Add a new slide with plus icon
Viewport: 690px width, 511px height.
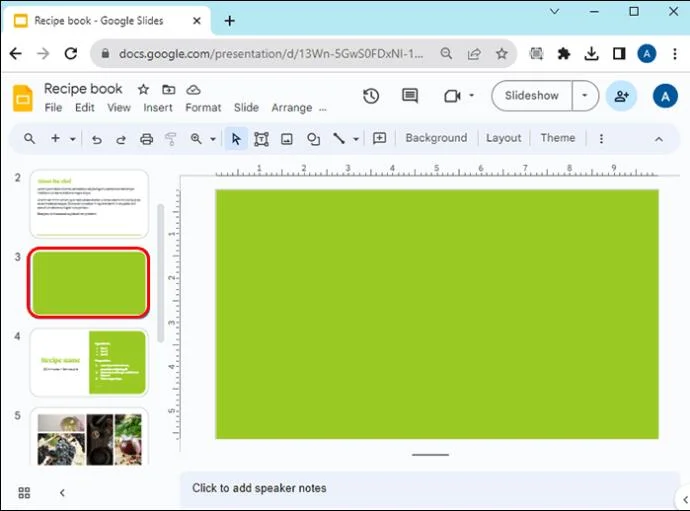coord(55,139)
